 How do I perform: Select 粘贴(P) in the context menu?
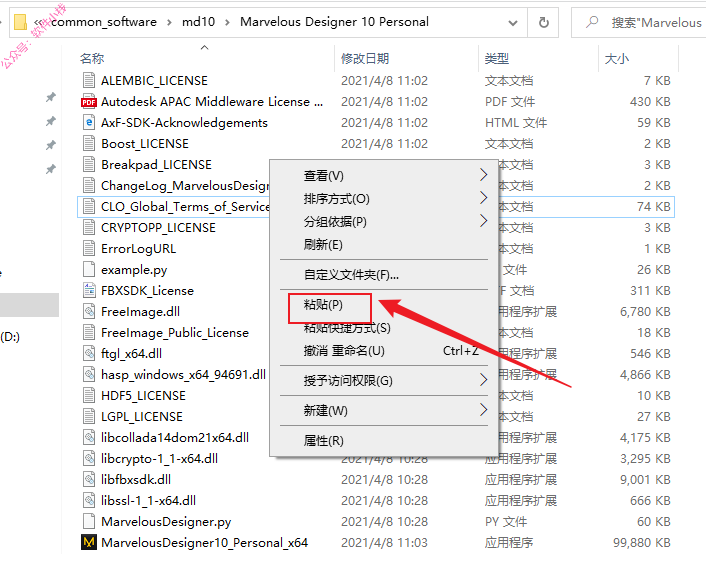[x=384, y=305]
